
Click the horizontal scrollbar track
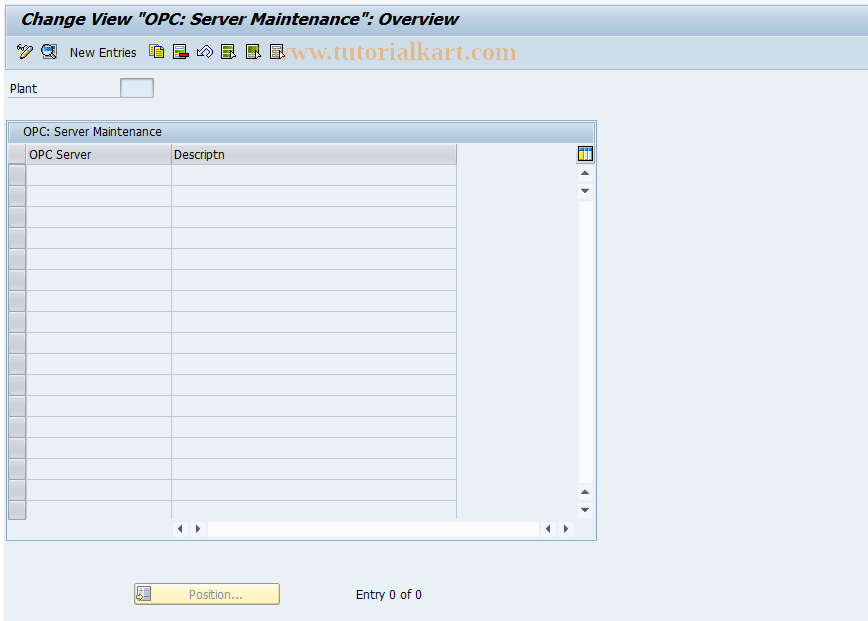[x=373, y=529]
